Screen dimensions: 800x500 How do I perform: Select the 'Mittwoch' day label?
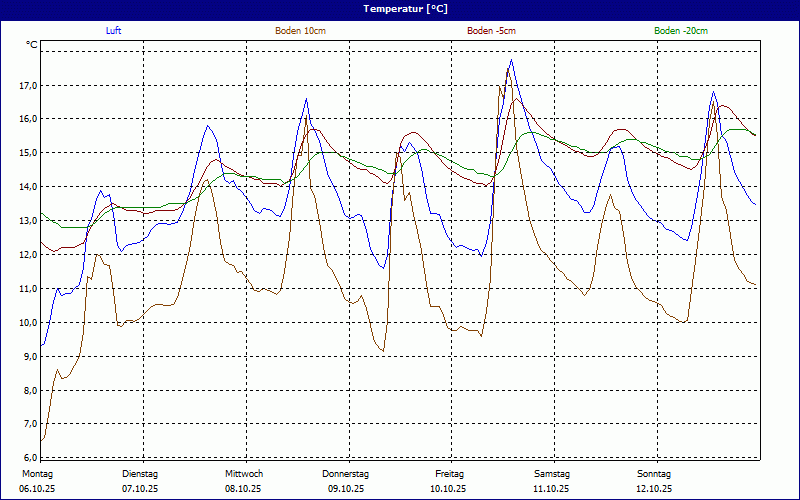[243, 474]
